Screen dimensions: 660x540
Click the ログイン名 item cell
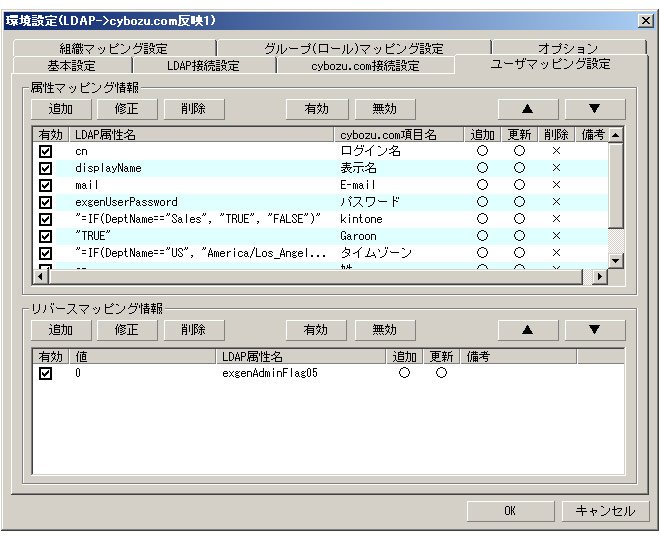(370, 151)
